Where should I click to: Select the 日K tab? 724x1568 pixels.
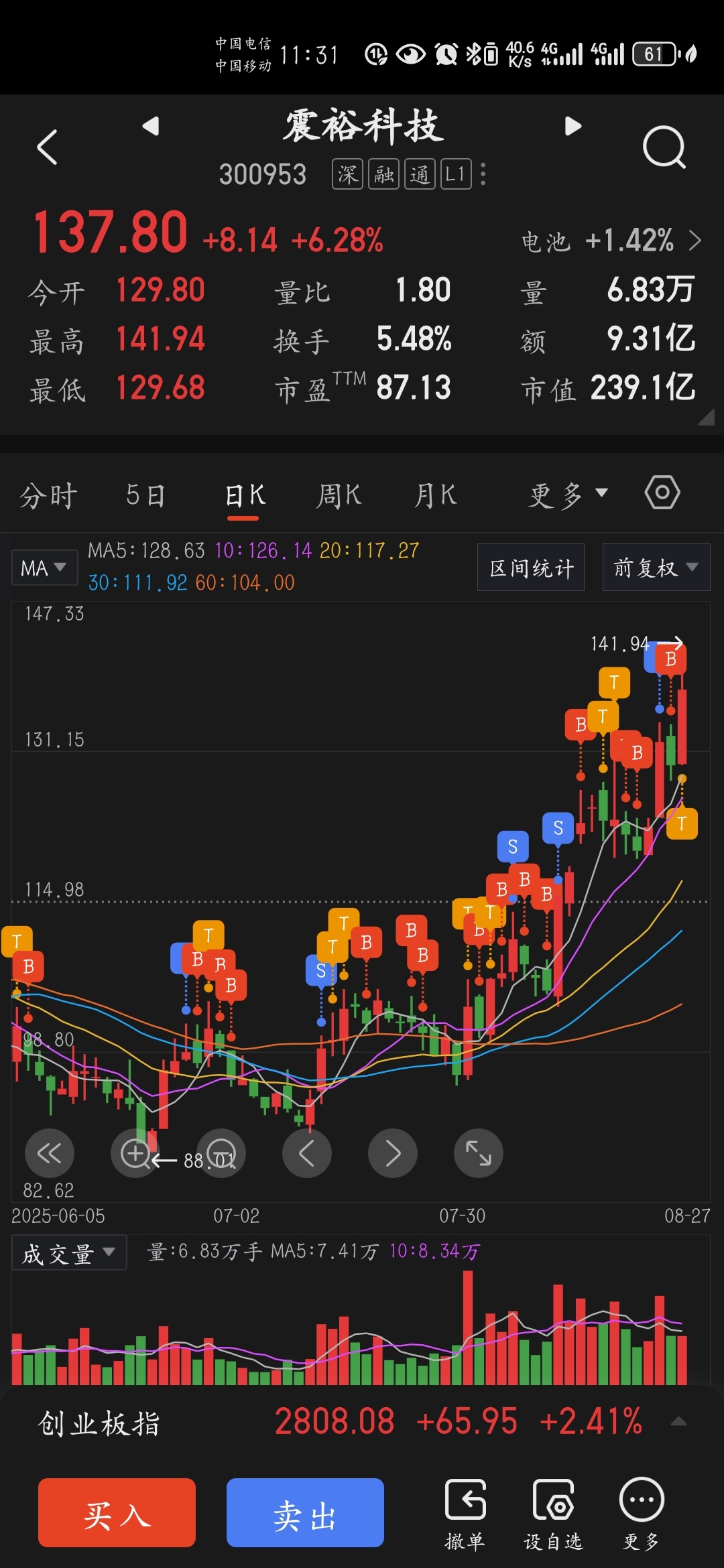pos(245,496)
